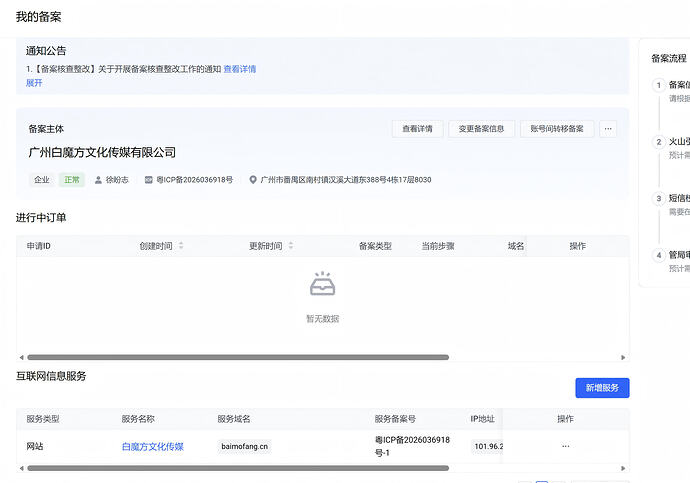
Task: Click the 账号间转移备案 button
Action: pos(557,129)
